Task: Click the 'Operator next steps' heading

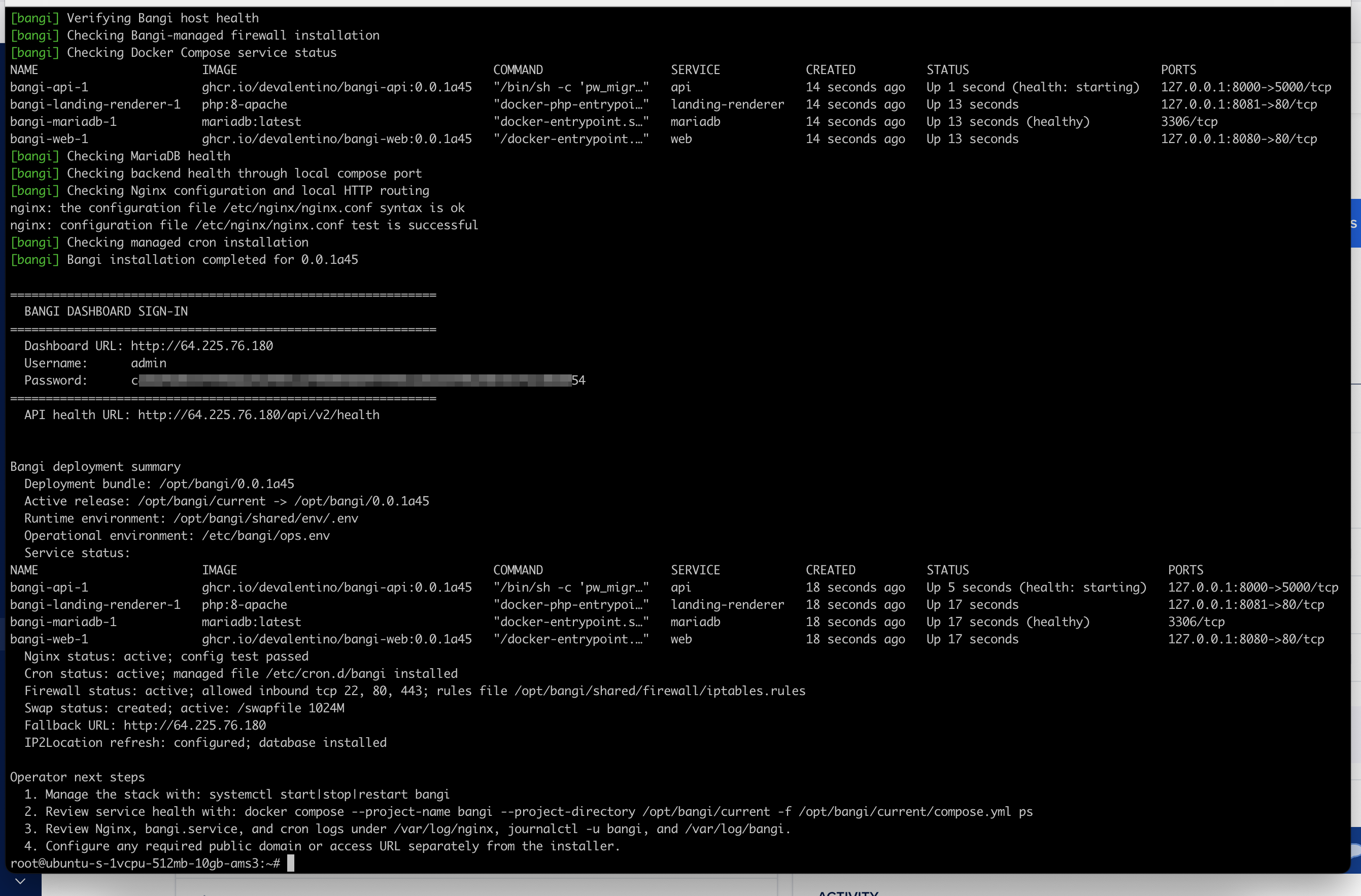Action: [x=77, y=777]
